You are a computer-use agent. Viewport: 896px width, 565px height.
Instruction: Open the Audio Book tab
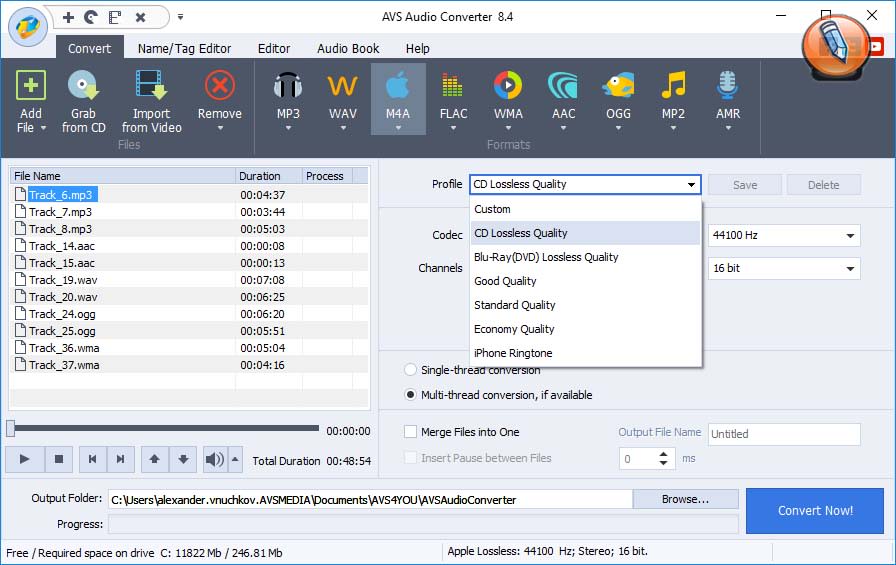[x=348, y=49]
